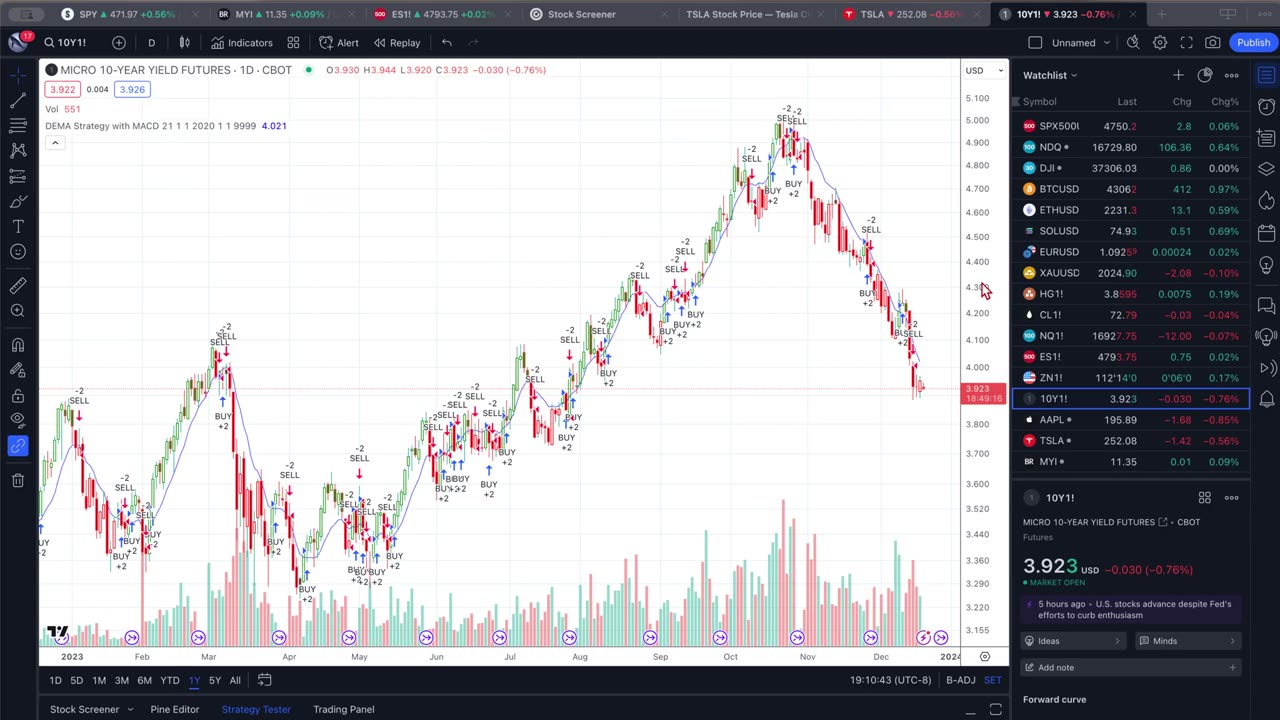Select the chart layout square icon
This screenshot has height=720, width=1280.
(1035, 43)
